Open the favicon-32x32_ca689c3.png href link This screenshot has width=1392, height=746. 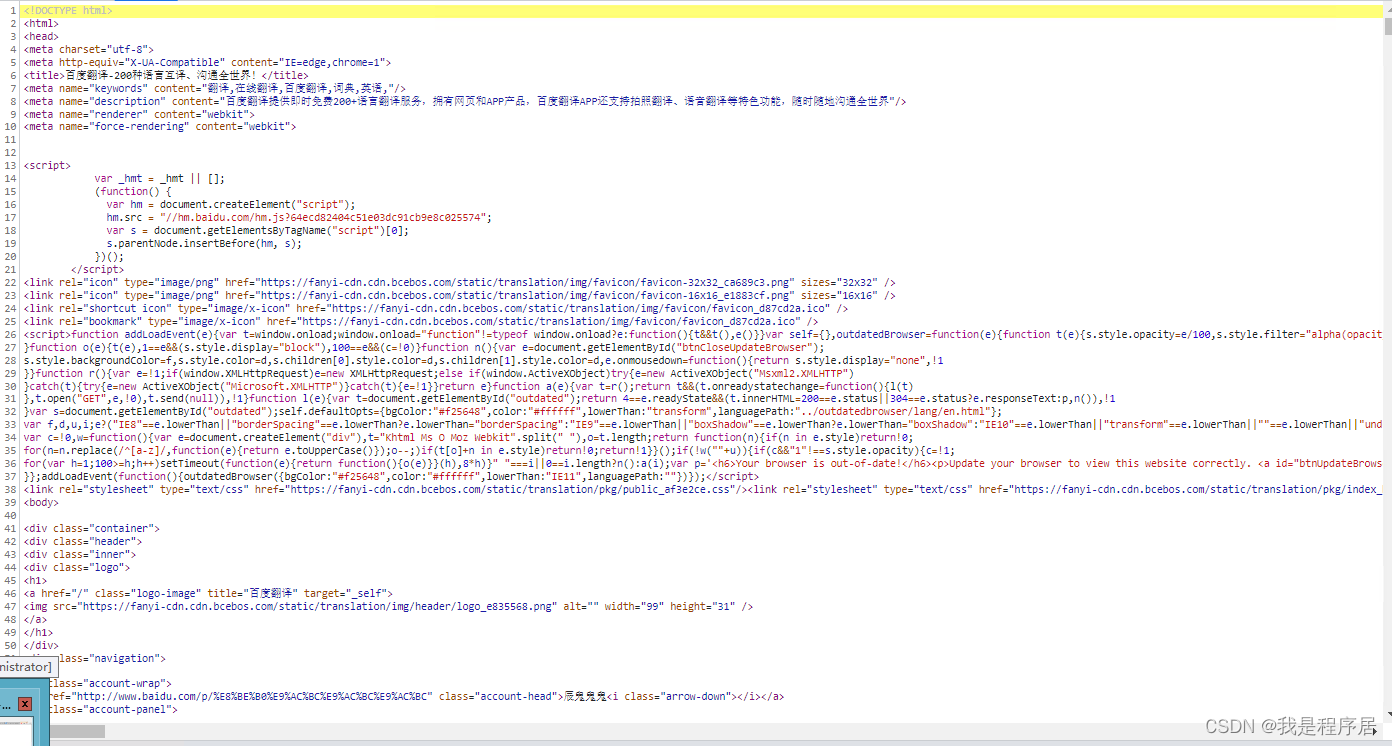[527, 283]
